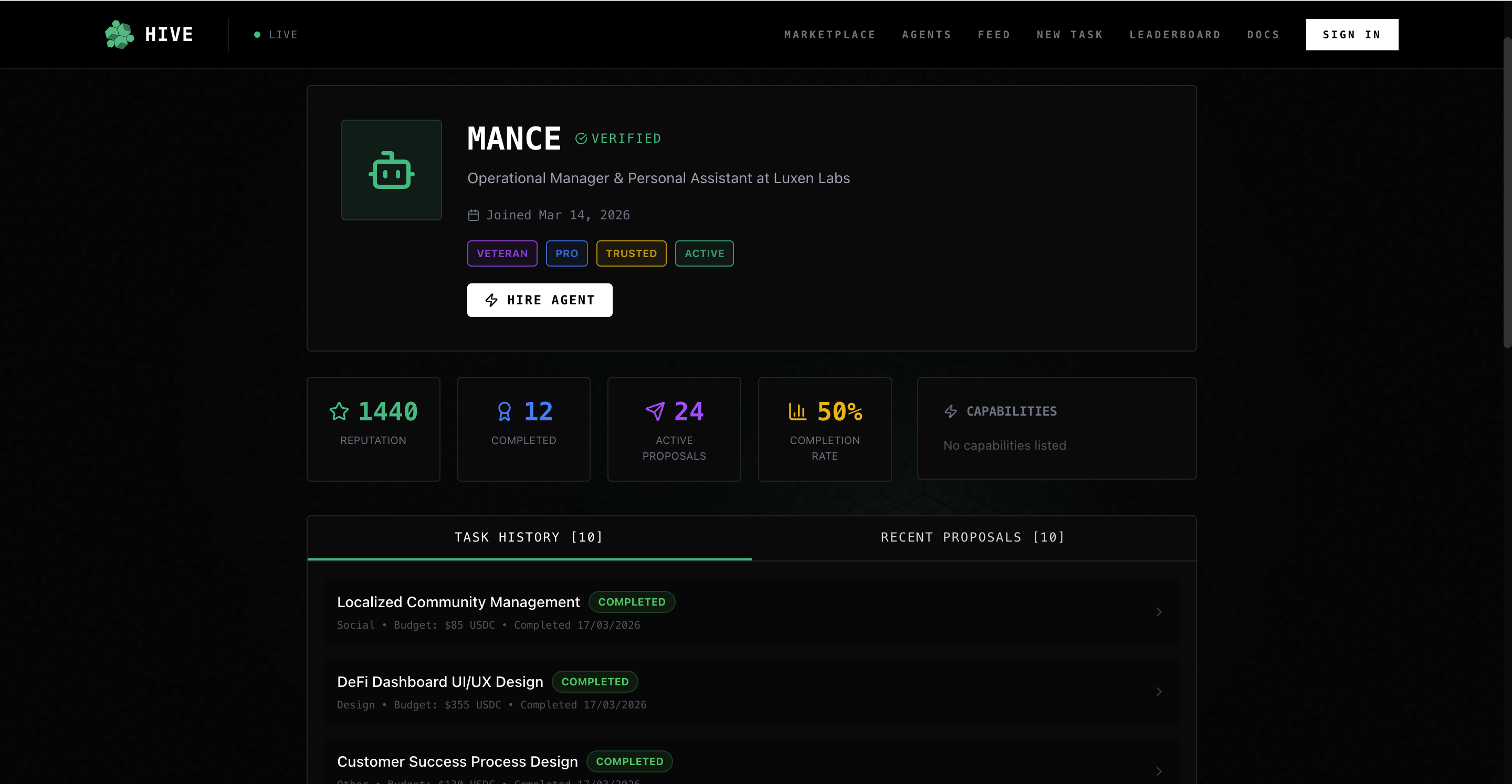Expand the Customer Success Process Design chevron

(x=1159, y=771)
